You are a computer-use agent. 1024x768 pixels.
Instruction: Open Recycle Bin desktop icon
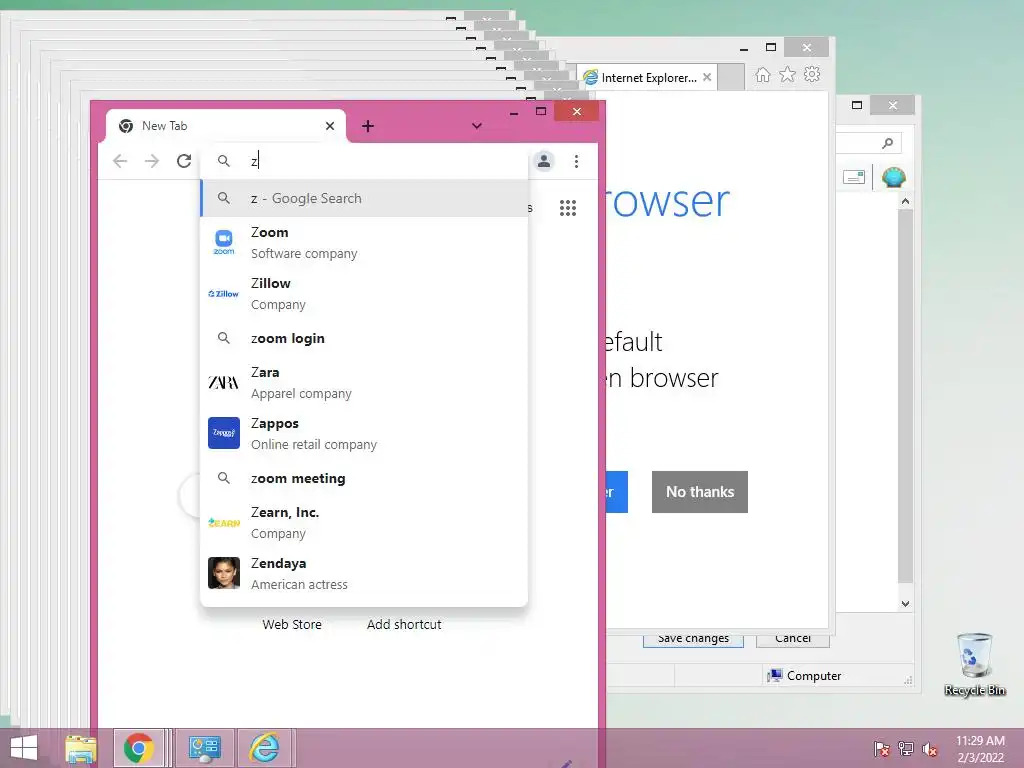974,664
